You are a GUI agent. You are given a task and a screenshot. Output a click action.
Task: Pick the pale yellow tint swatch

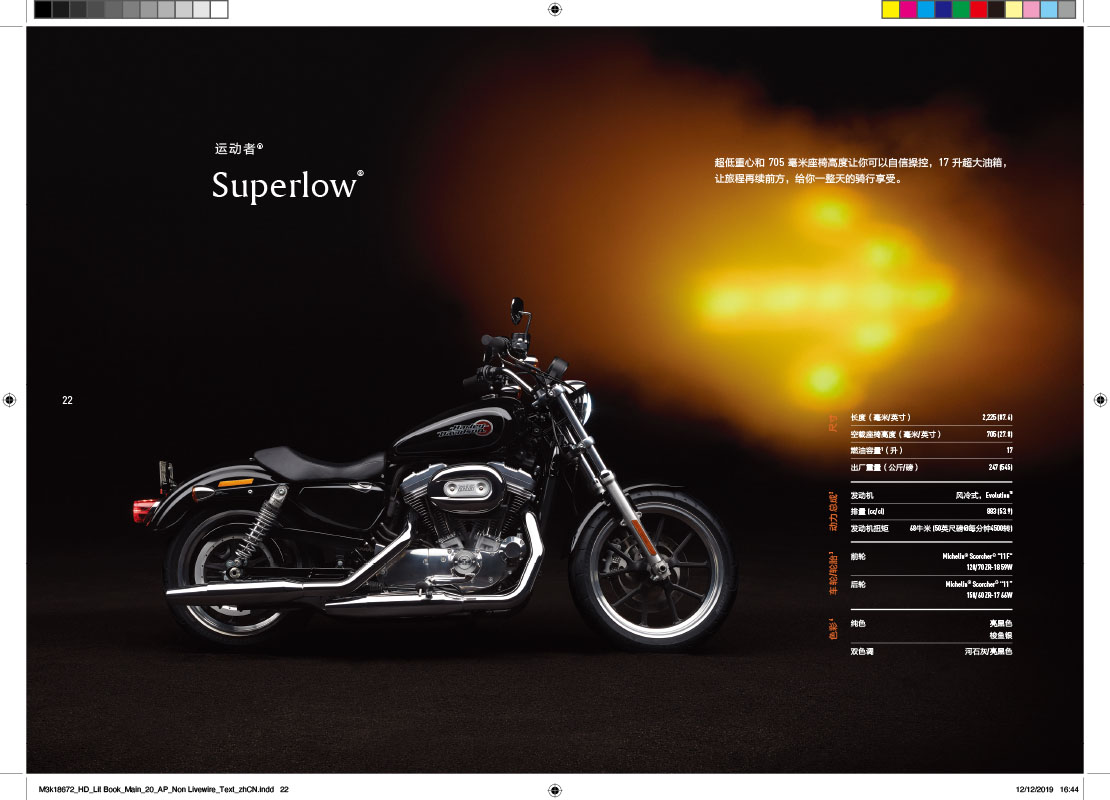coord(1014,9)
